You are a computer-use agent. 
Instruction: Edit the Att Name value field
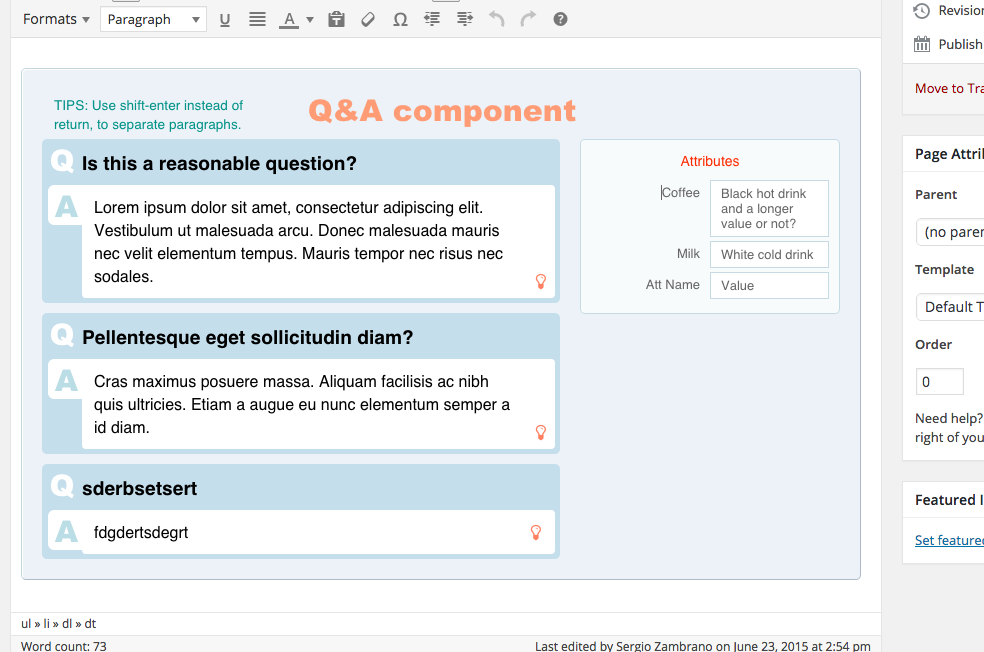tap(769, 286)
